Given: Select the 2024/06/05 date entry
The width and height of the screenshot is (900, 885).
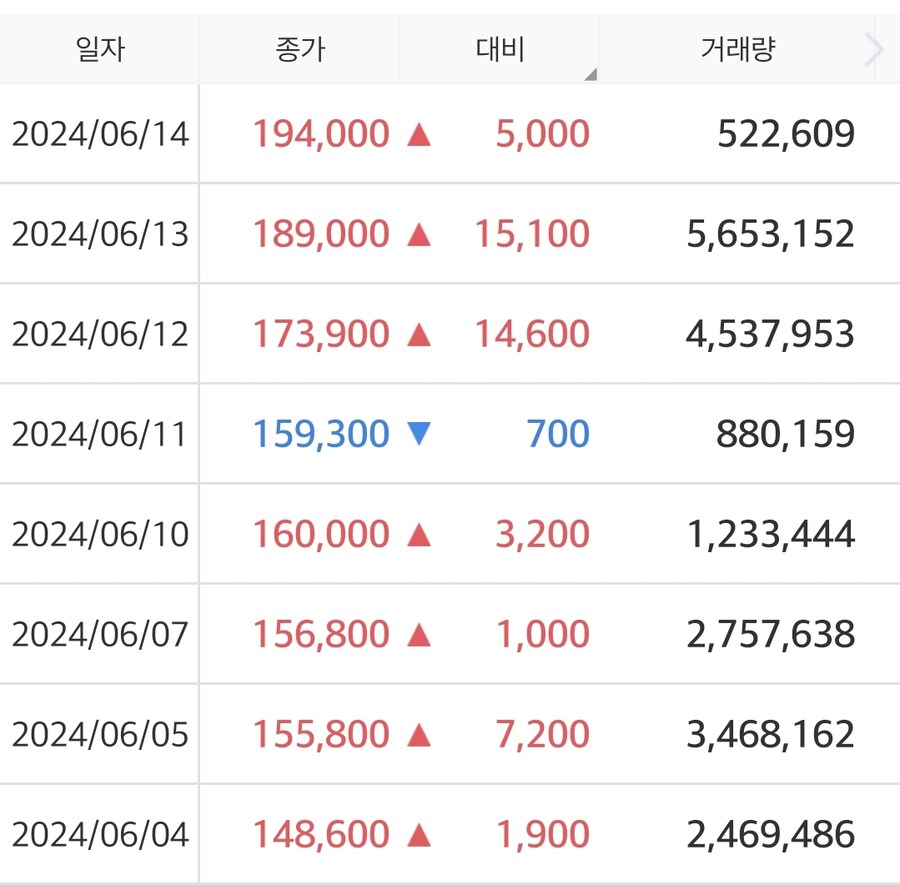Looking at the screenshot, I should coord(99,733).
